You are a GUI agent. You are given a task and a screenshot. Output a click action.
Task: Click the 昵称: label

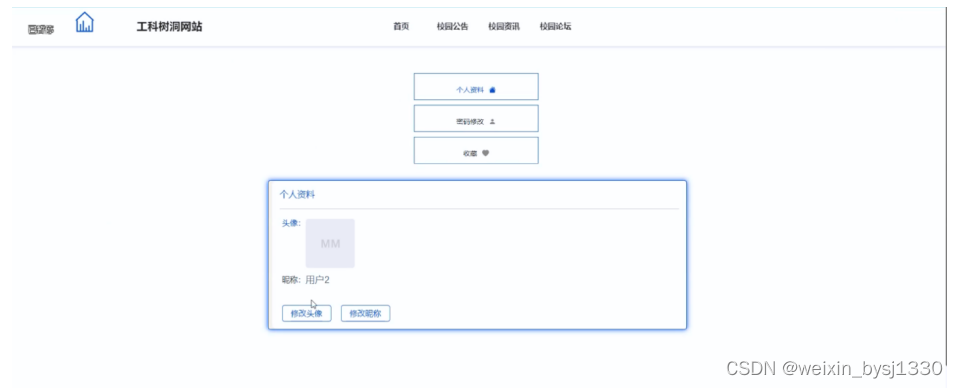click(x=291, y=280)
